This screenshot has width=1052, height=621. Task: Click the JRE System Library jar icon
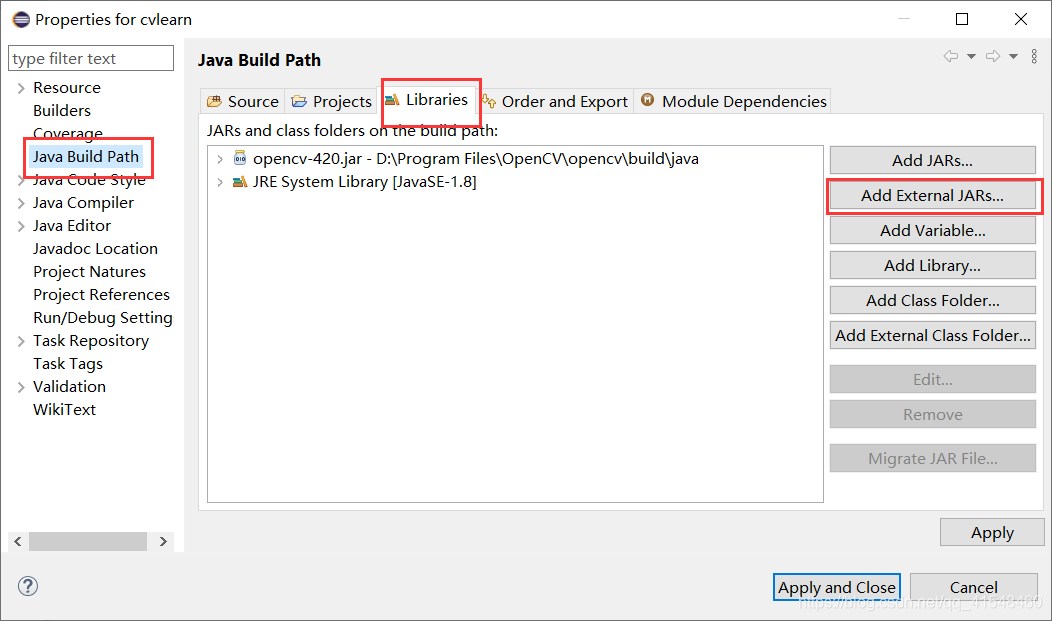[x=238, y=181]
